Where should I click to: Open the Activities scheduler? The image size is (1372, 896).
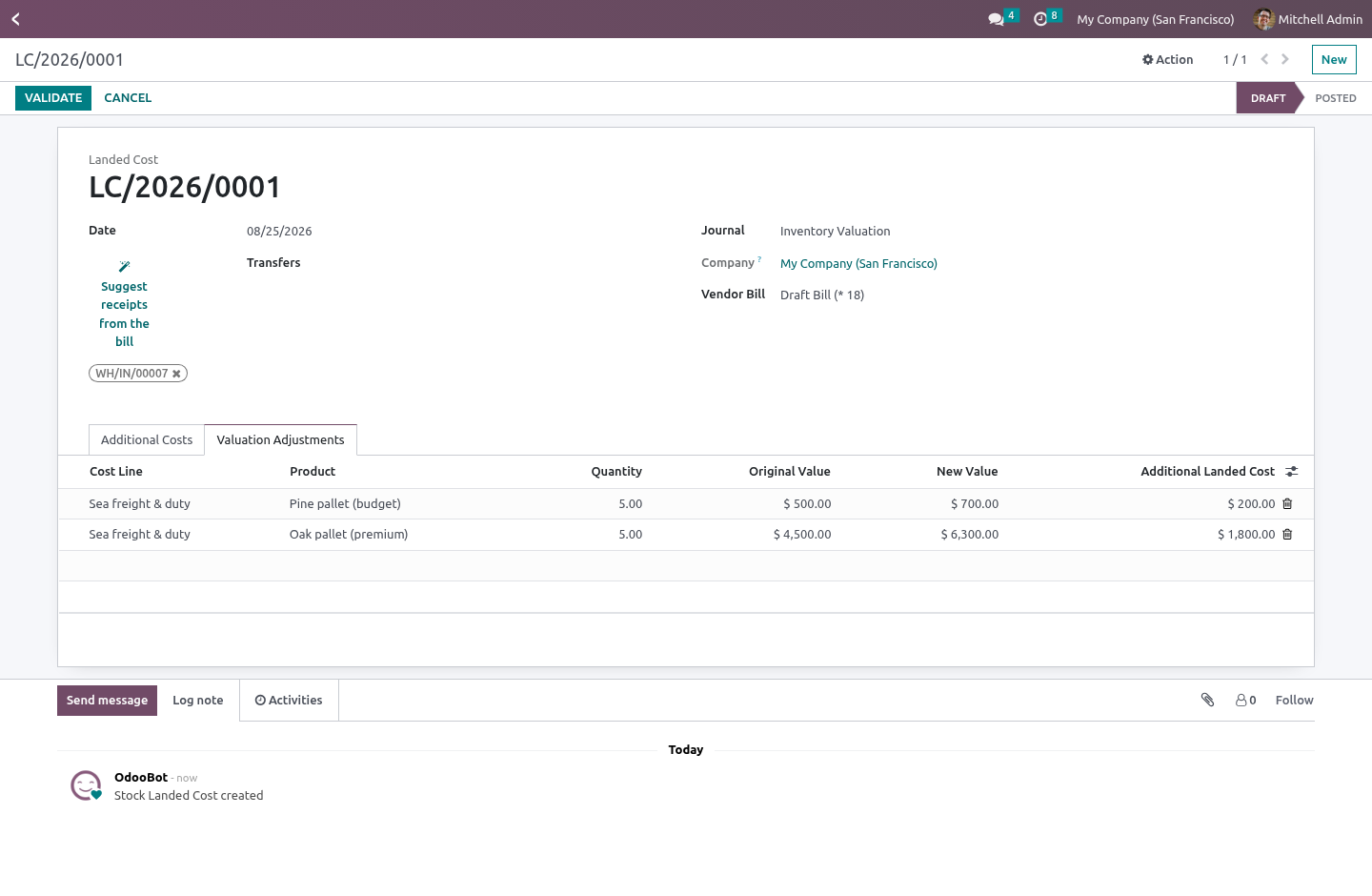289,700
